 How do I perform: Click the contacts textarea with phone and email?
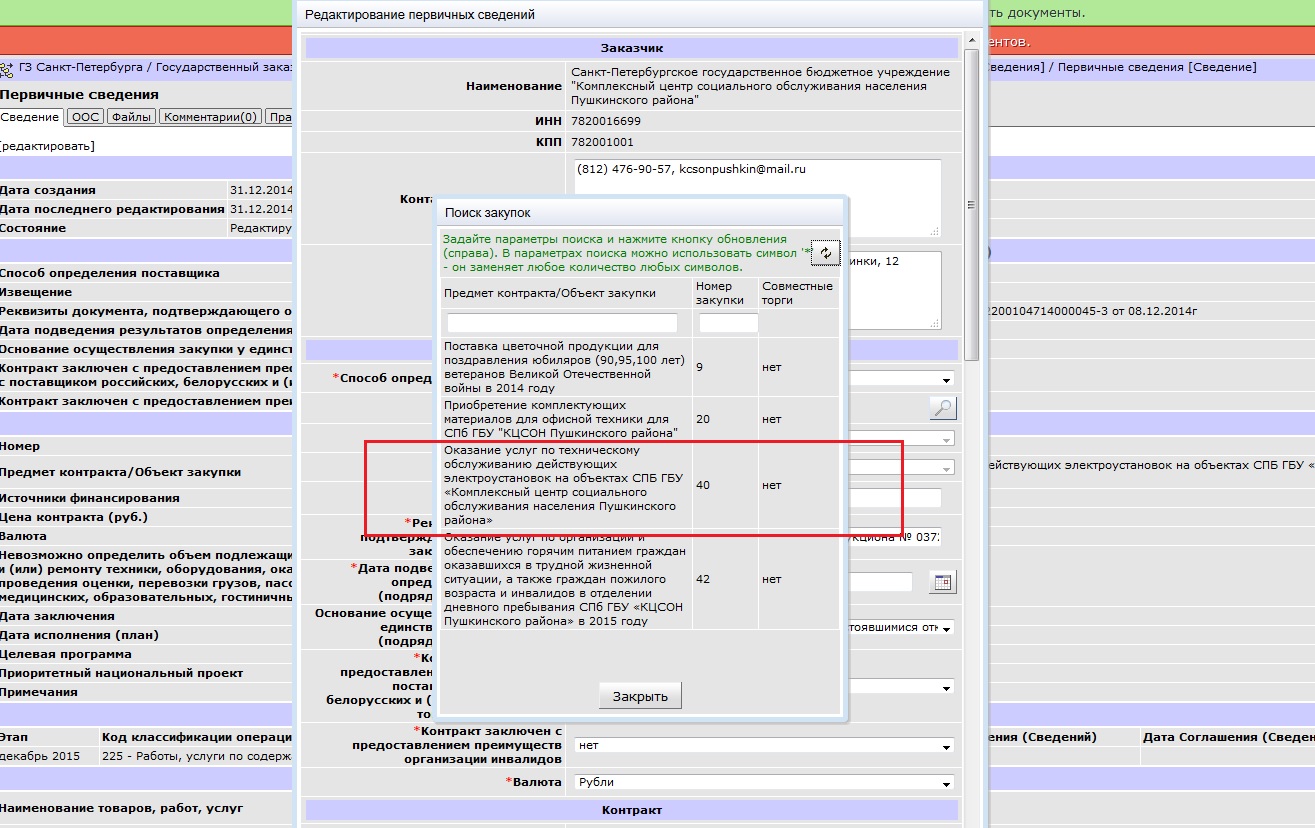click(757, 198)
